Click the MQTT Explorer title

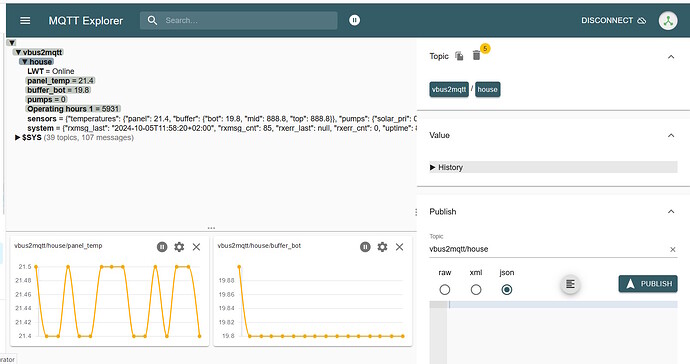(86, 21)
